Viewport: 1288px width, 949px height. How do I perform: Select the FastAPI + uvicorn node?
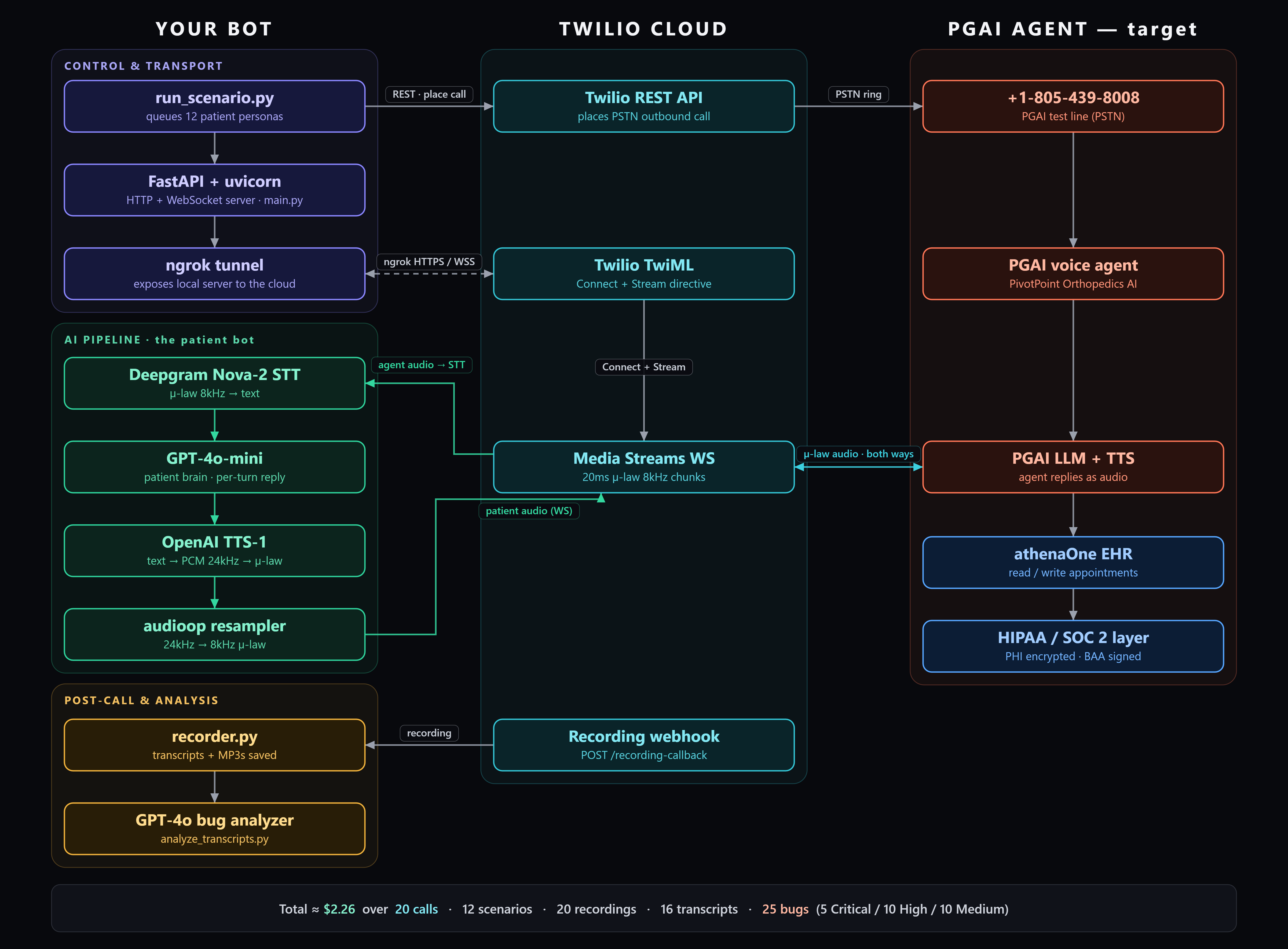[214, 190]
